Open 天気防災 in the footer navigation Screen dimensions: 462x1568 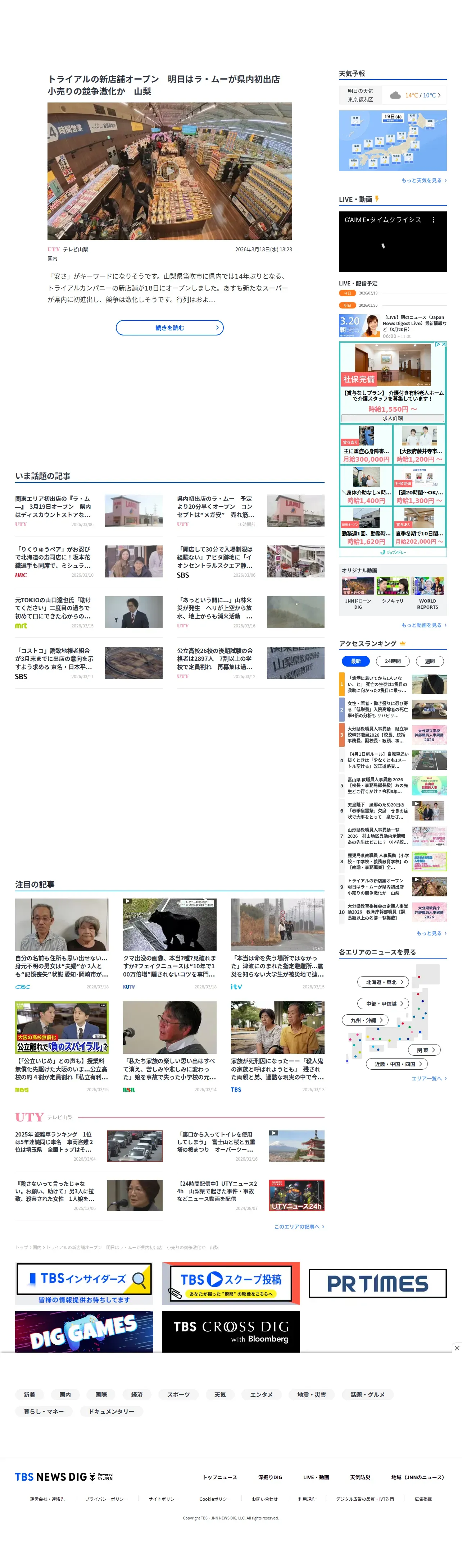tap(360, 1477)
